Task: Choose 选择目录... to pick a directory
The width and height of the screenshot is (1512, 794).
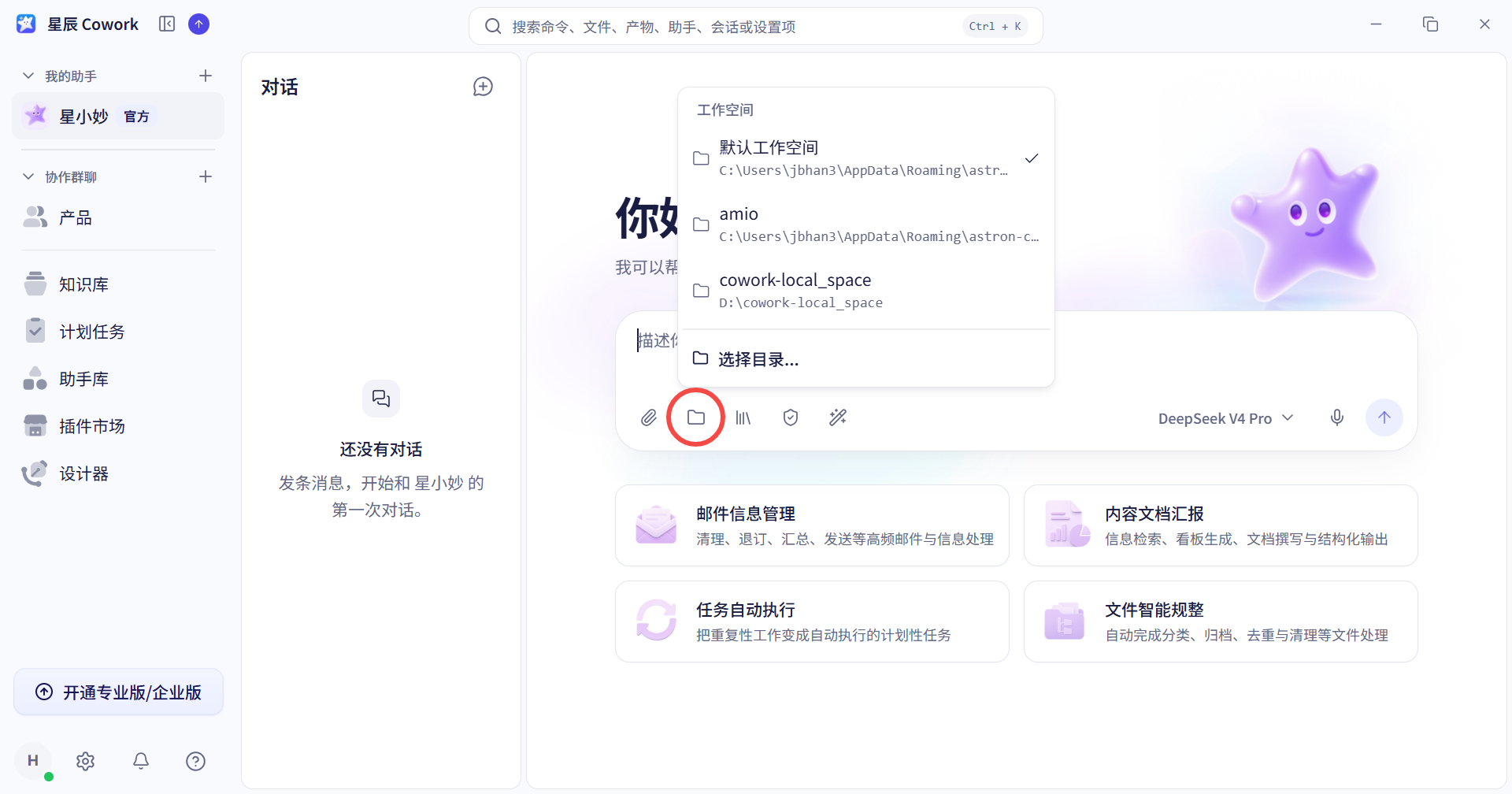Action: click(866, 359)
